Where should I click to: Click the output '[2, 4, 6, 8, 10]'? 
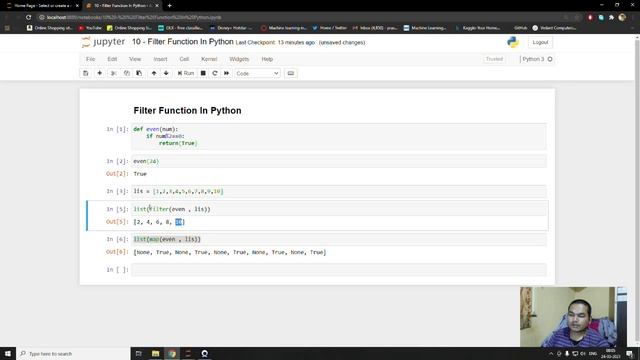[x=159, y=222]
